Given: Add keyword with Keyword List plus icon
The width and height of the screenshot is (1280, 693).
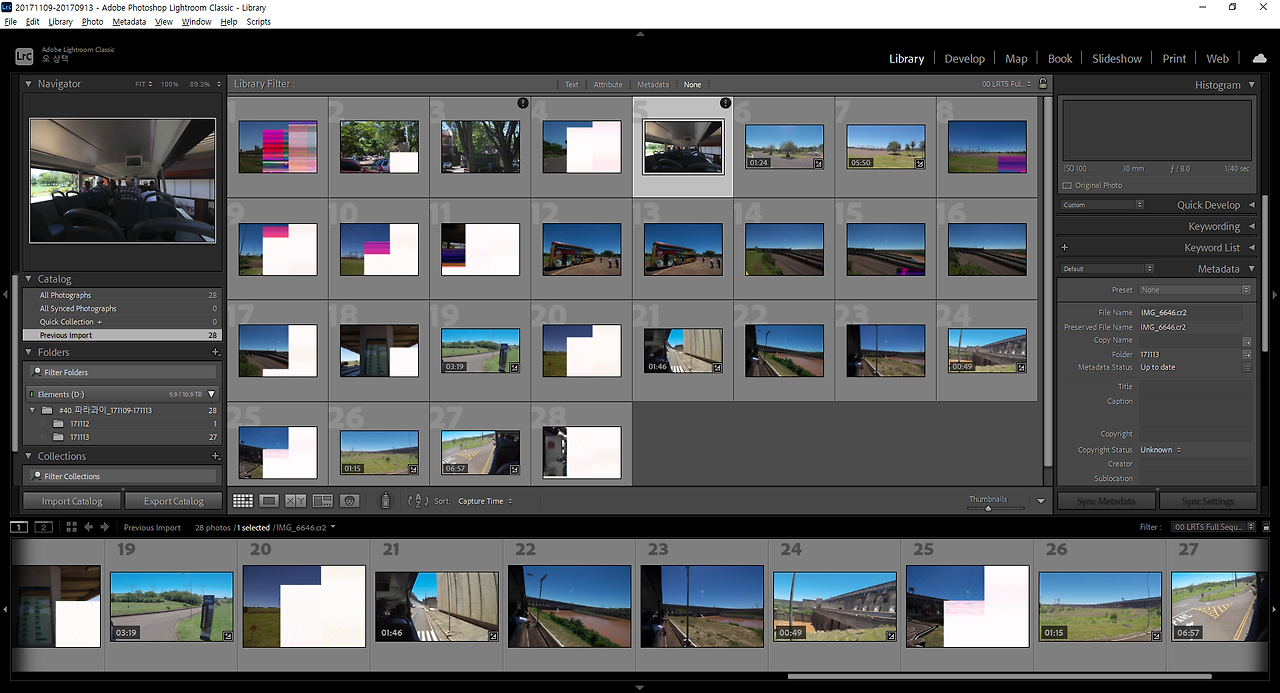Looking at the screenshot, I should point(1064,247).
